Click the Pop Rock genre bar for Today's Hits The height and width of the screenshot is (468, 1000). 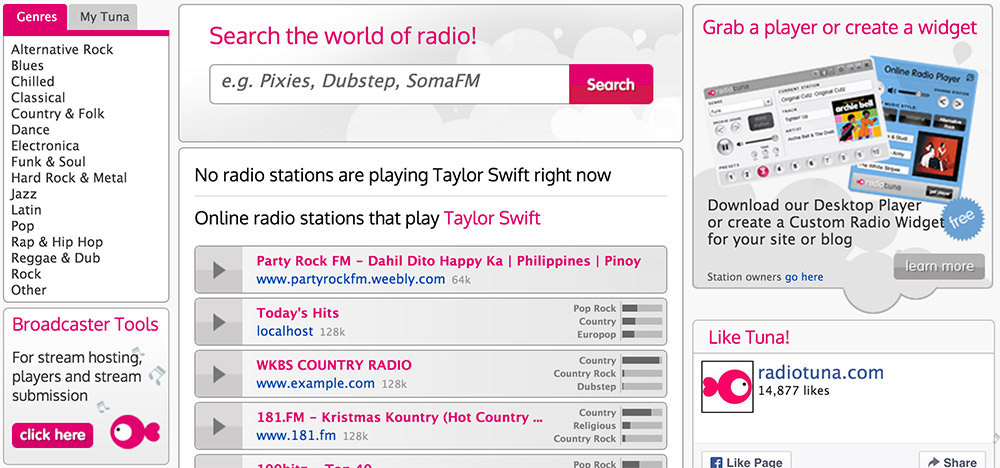tap(642, 309)
